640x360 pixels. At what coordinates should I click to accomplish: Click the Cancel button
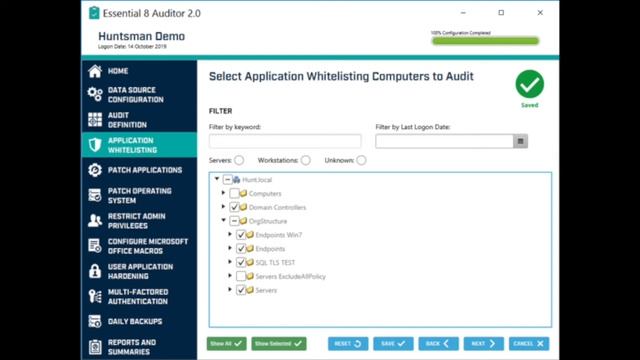(529, 344)
